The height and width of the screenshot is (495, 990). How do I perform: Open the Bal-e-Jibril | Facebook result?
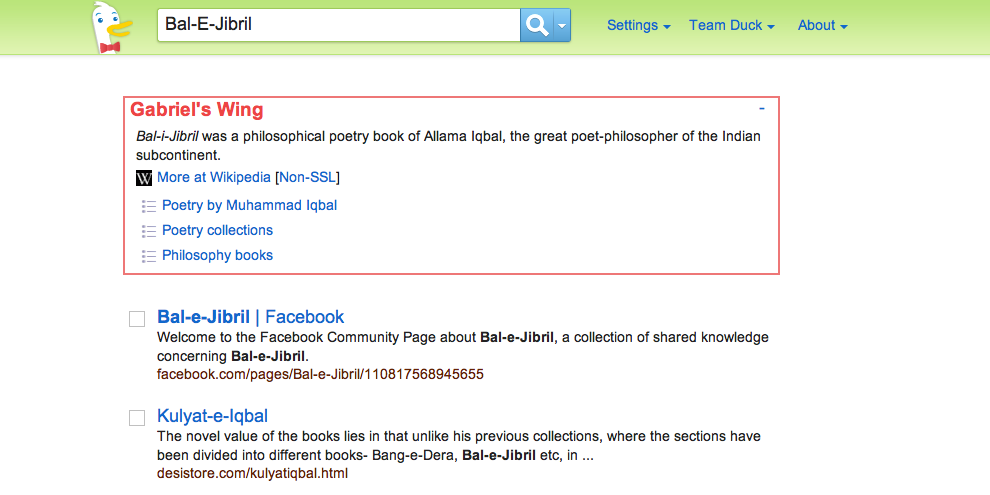point(251,316)
